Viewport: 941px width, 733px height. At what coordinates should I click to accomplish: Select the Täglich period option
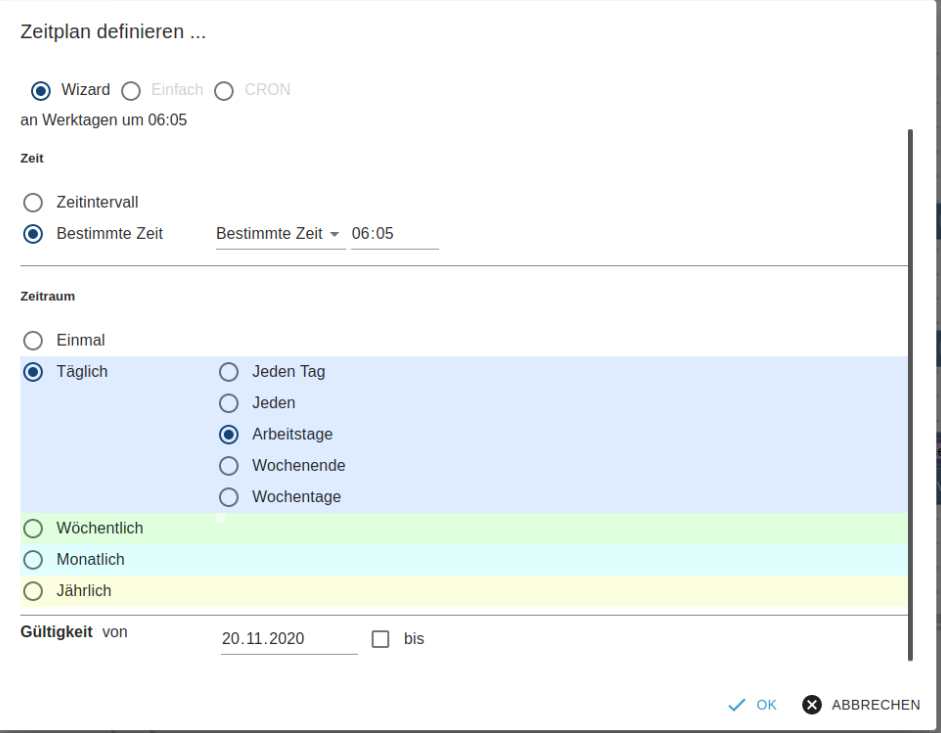[33, 372]
